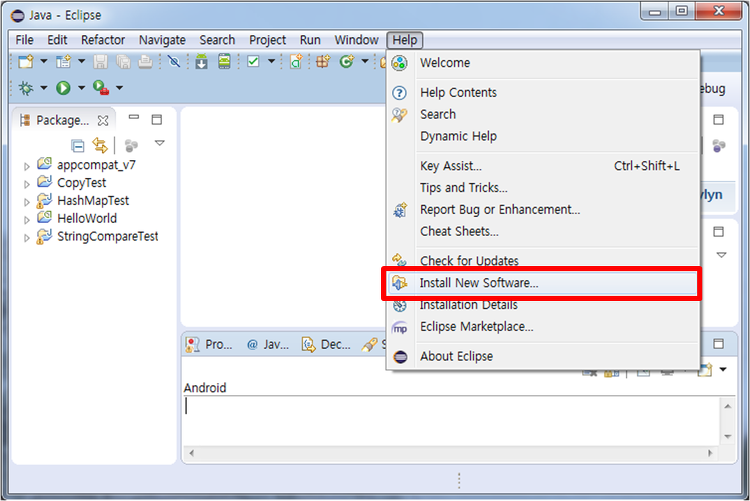The width and height of the screenshot is (750, 501).
Task: Click the New Java Class green C icon
Action: pos(346,61)
